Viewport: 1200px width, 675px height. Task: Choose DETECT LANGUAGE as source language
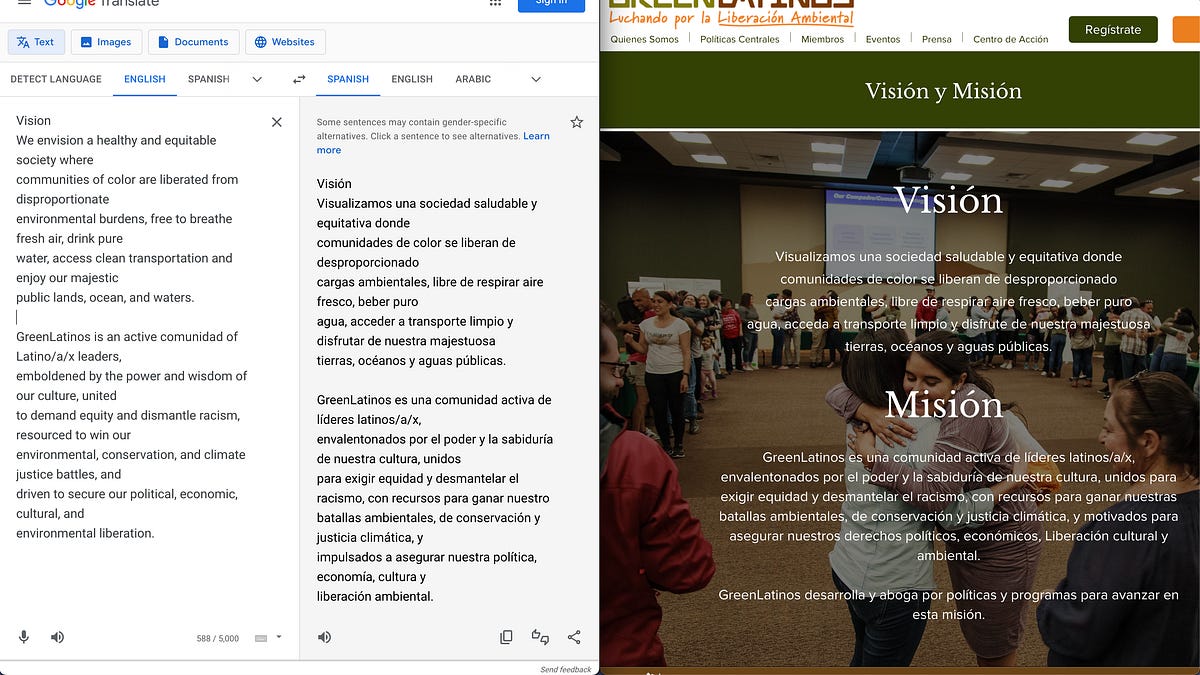tap(56, 79)
